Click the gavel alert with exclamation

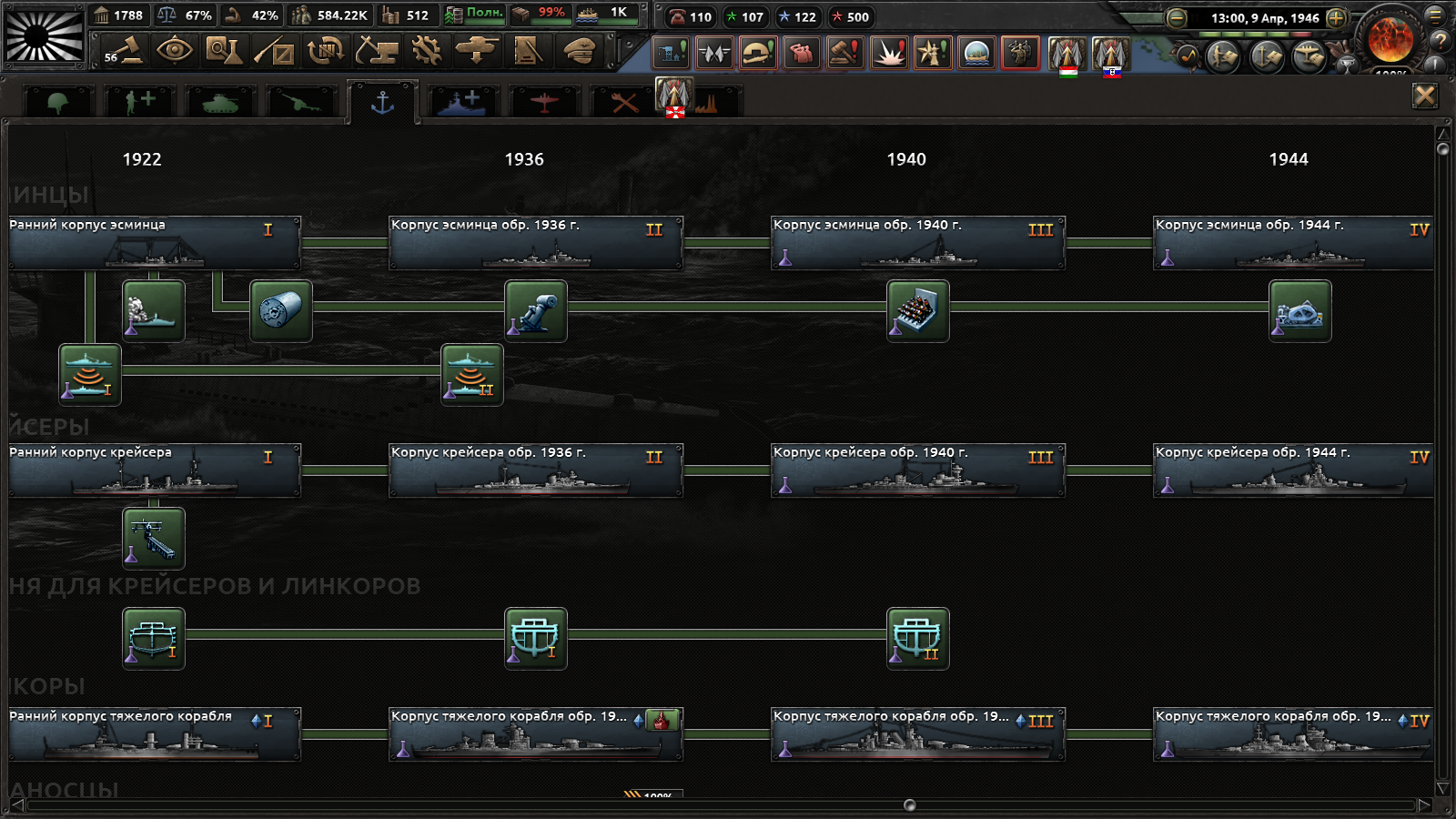tap(845, 53)
